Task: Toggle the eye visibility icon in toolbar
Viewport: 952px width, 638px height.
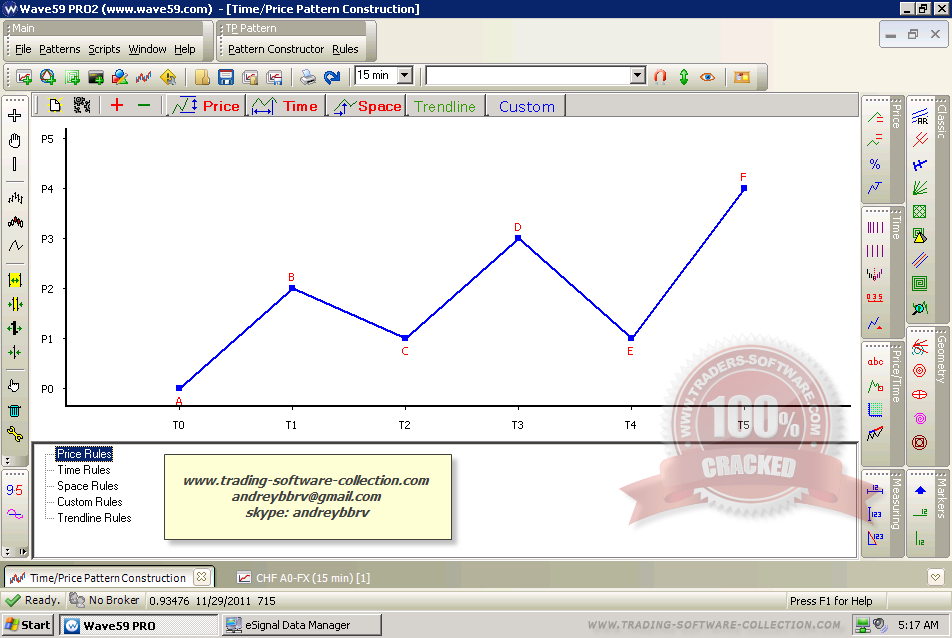Action: pyautogui.click(x=708, y=76)
